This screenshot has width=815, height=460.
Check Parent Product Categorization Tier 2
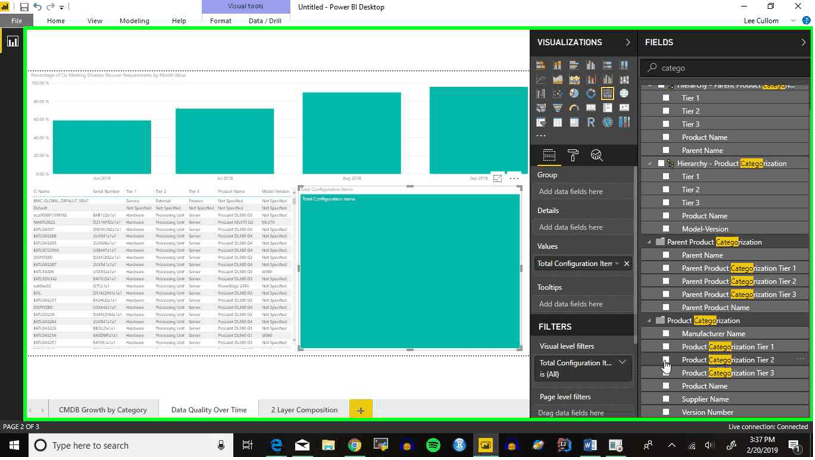pos(666,281)
